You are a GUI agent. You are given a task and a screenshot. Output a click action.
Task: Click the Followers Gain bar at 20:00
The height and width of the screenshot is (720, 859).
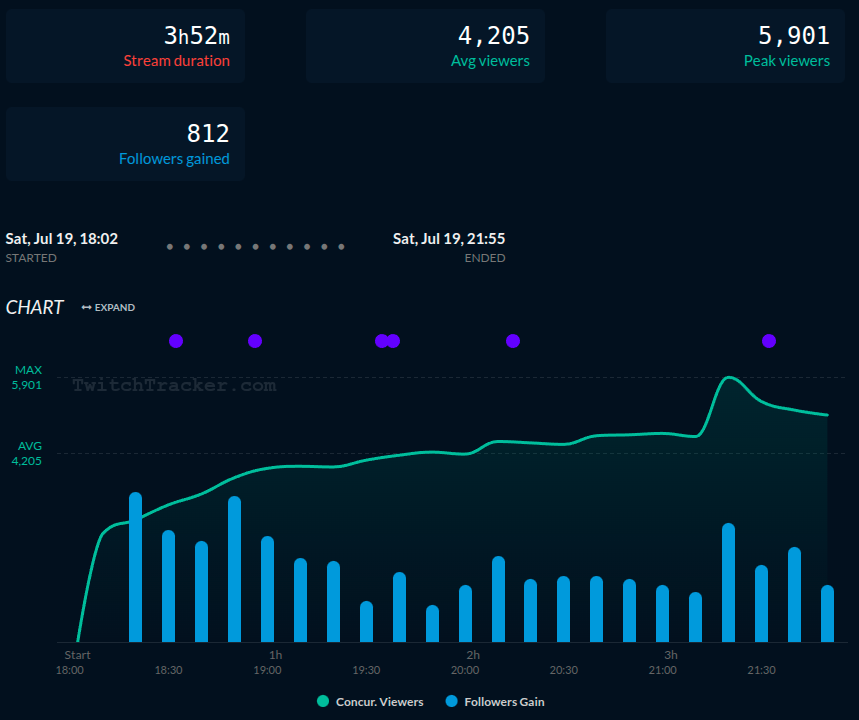(x=465, y=614)
